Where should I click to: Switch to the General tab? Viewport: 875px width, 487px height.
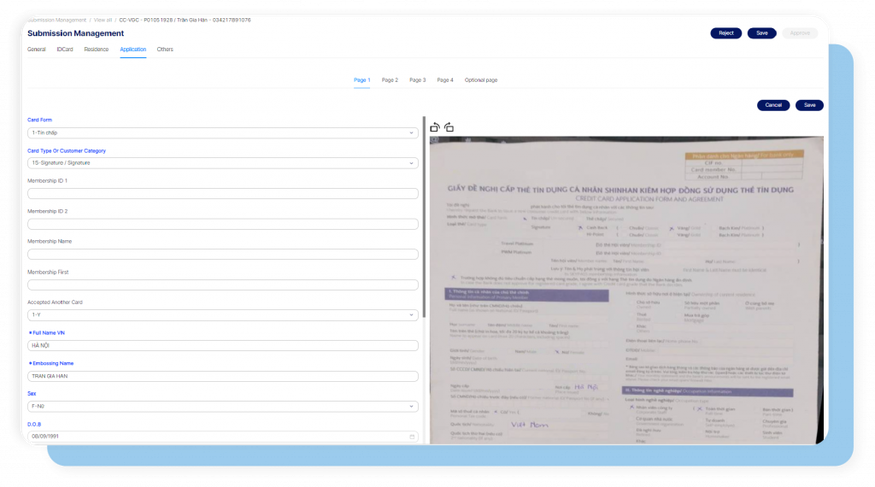pyautogui.click(x=36, y=50)
